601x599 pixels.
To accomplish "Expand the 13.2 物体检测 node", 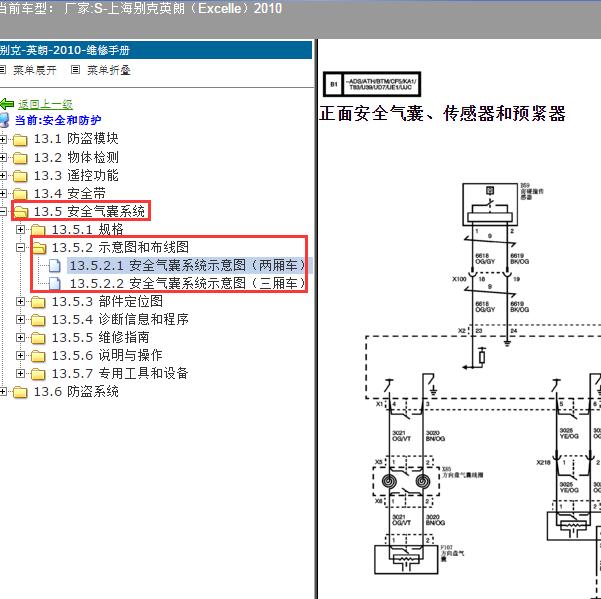I will click(x=3, y=158).
